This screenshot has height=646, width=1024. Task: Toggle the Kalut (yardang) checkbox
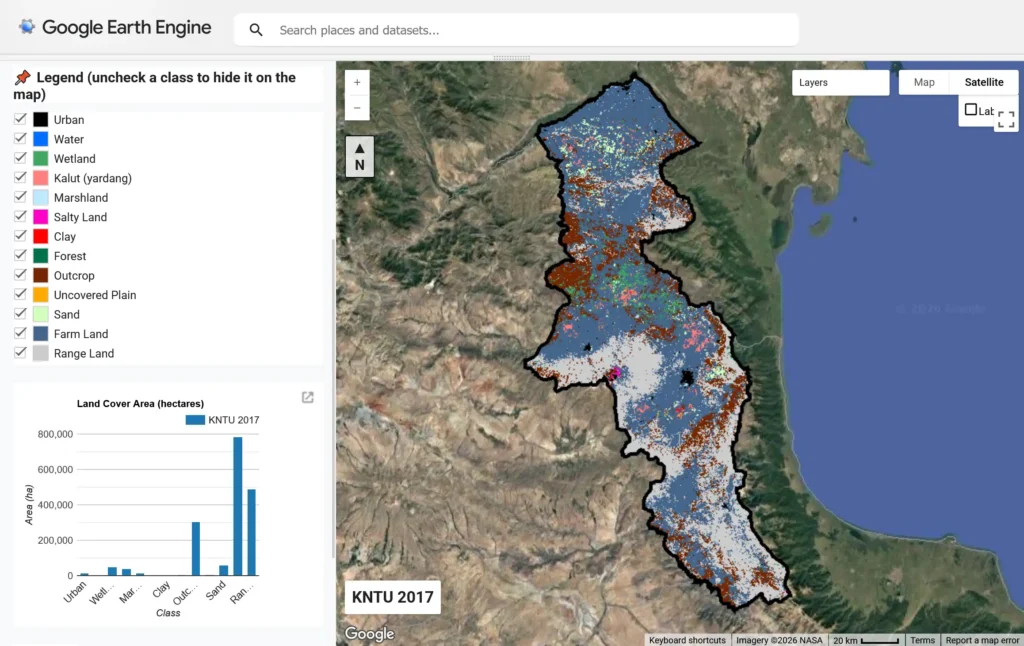tap(20, 178)
